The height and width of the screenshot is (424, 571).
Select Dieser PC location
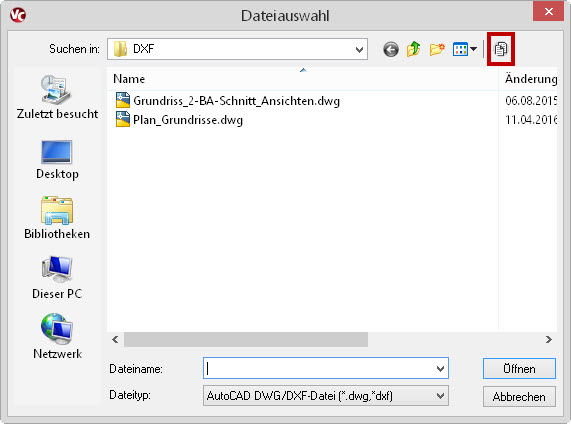(x=57, y=278)
